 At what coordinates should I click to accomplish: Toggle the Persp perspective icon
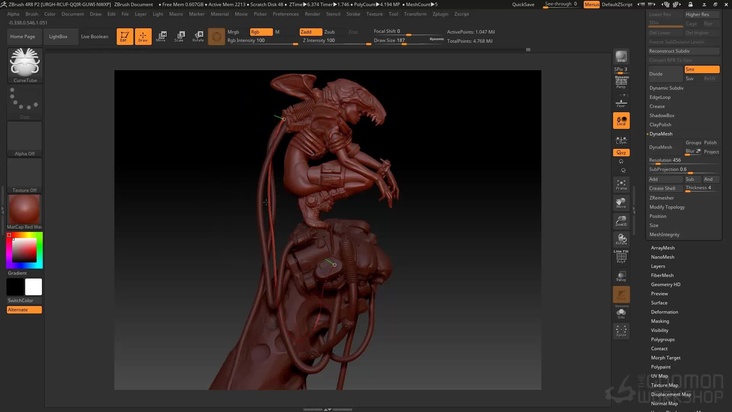(621, 82)
